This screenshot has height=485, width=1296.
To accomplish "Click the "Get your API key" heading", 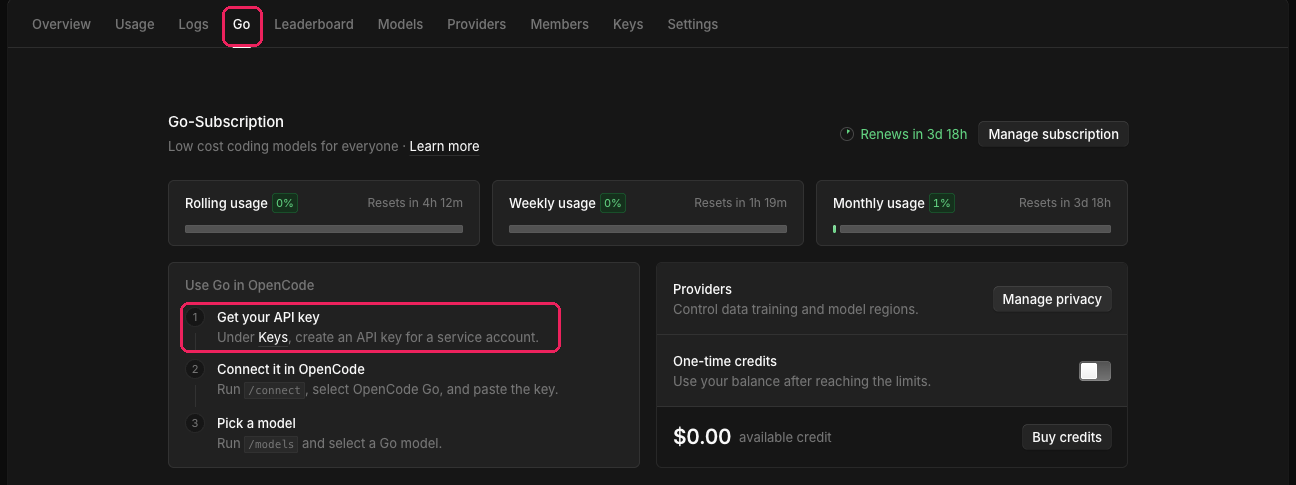I will pyautogui.click(x=268, y=317).
